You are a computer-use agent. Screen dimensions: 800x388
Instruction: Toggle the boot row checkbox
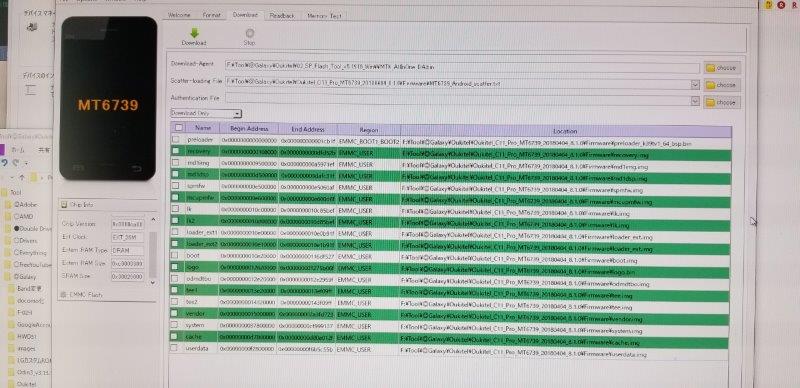175,255
